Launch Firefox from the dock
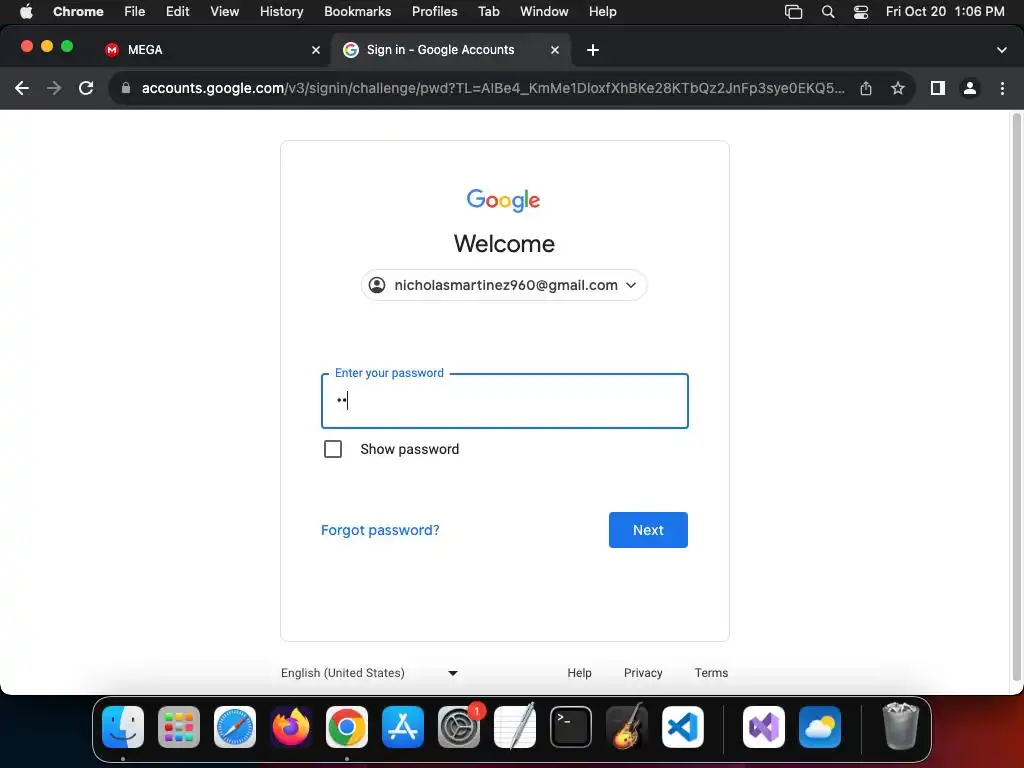The image size is (1024, 768). pos(291,726)
